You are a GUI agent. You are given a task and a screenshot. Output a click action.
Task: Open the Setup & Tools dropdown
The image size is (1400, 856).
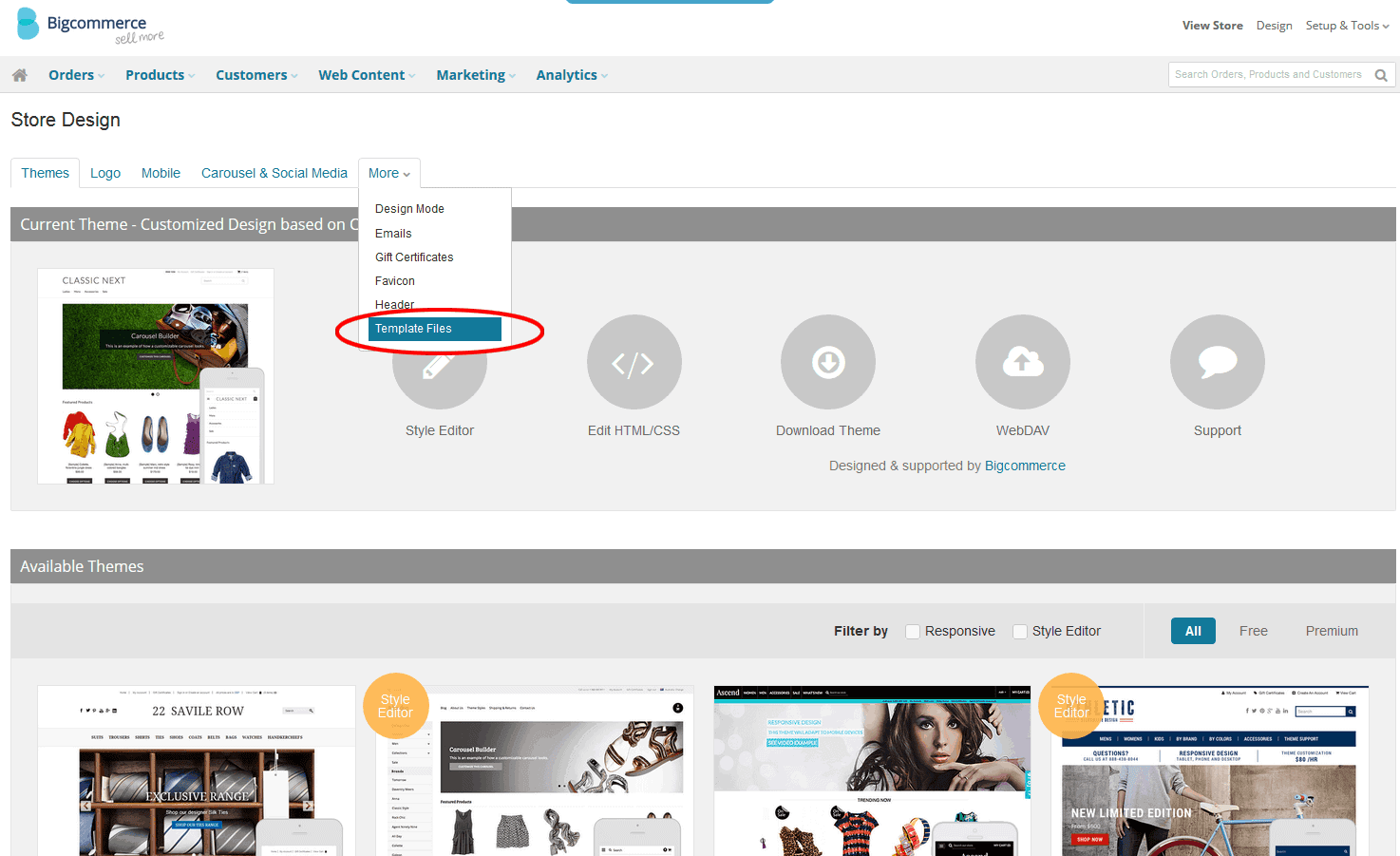(x=1347, y=26)
